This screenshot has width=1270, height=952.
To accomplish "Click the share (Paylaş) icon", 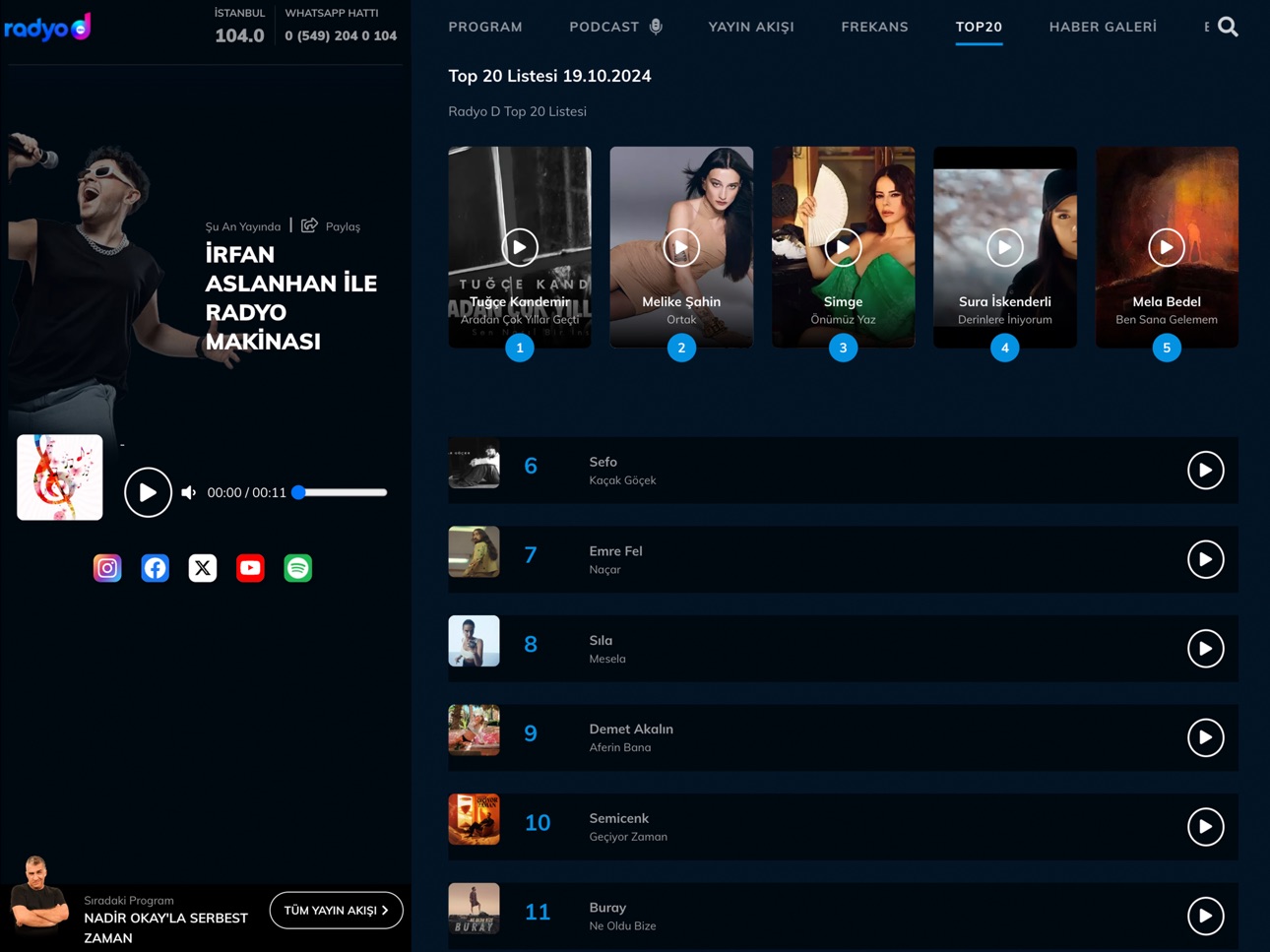I will click(309, 225).
